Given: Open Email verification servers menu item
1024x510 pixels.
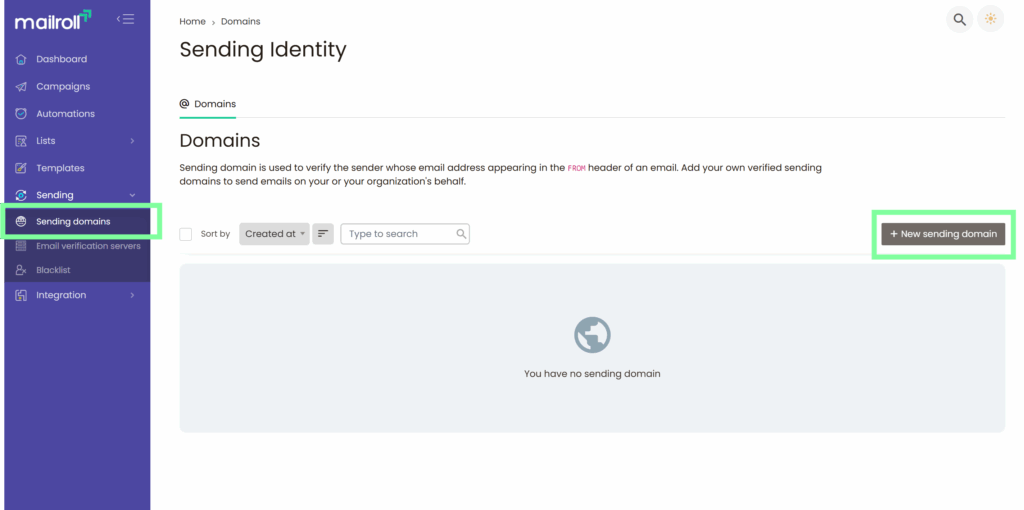Looking at the screenshot, I should click(88, 246).
